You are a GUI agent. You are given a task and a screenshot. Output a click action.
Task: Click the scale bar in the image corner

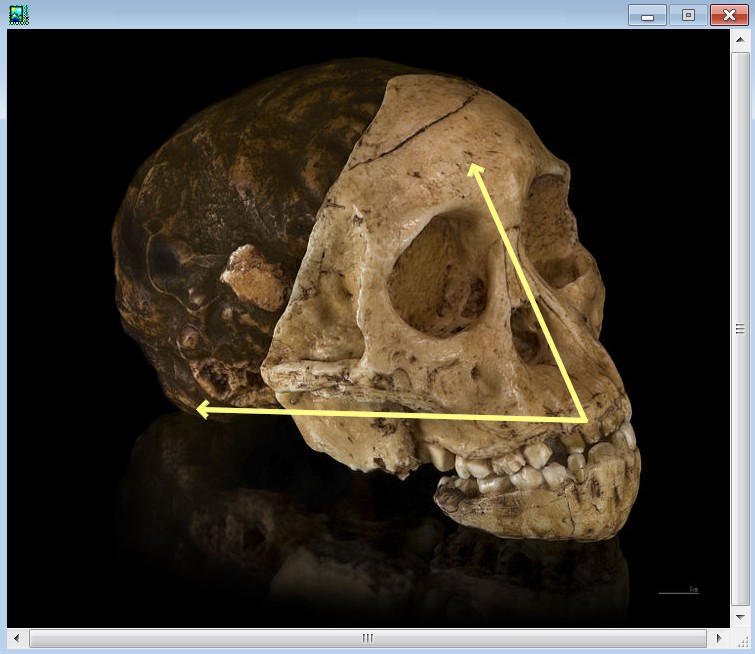pos(678,592)
